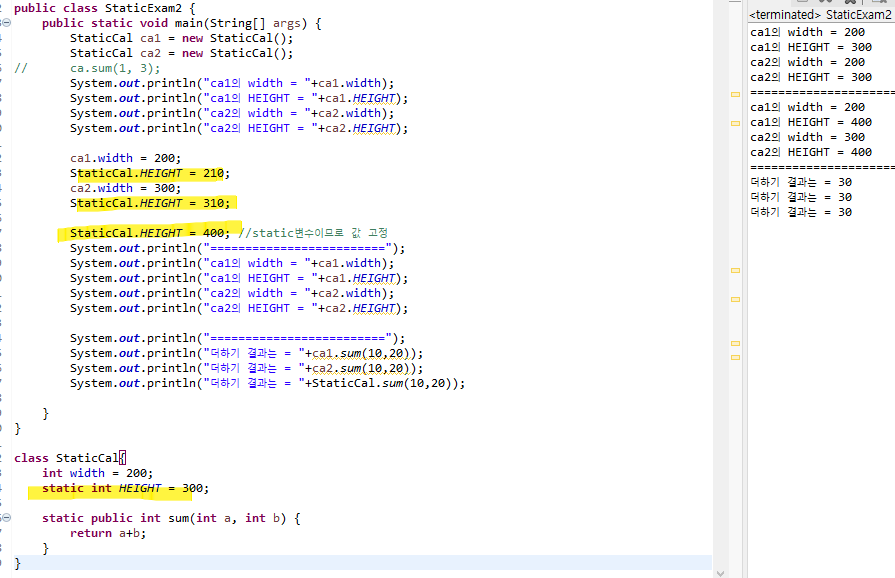The width and height of the screenshot is (895, 578).
Task: Click the highlighted 'StaticCal.HEIGHT = 310' statement
Action: click(x=150, y=203)
